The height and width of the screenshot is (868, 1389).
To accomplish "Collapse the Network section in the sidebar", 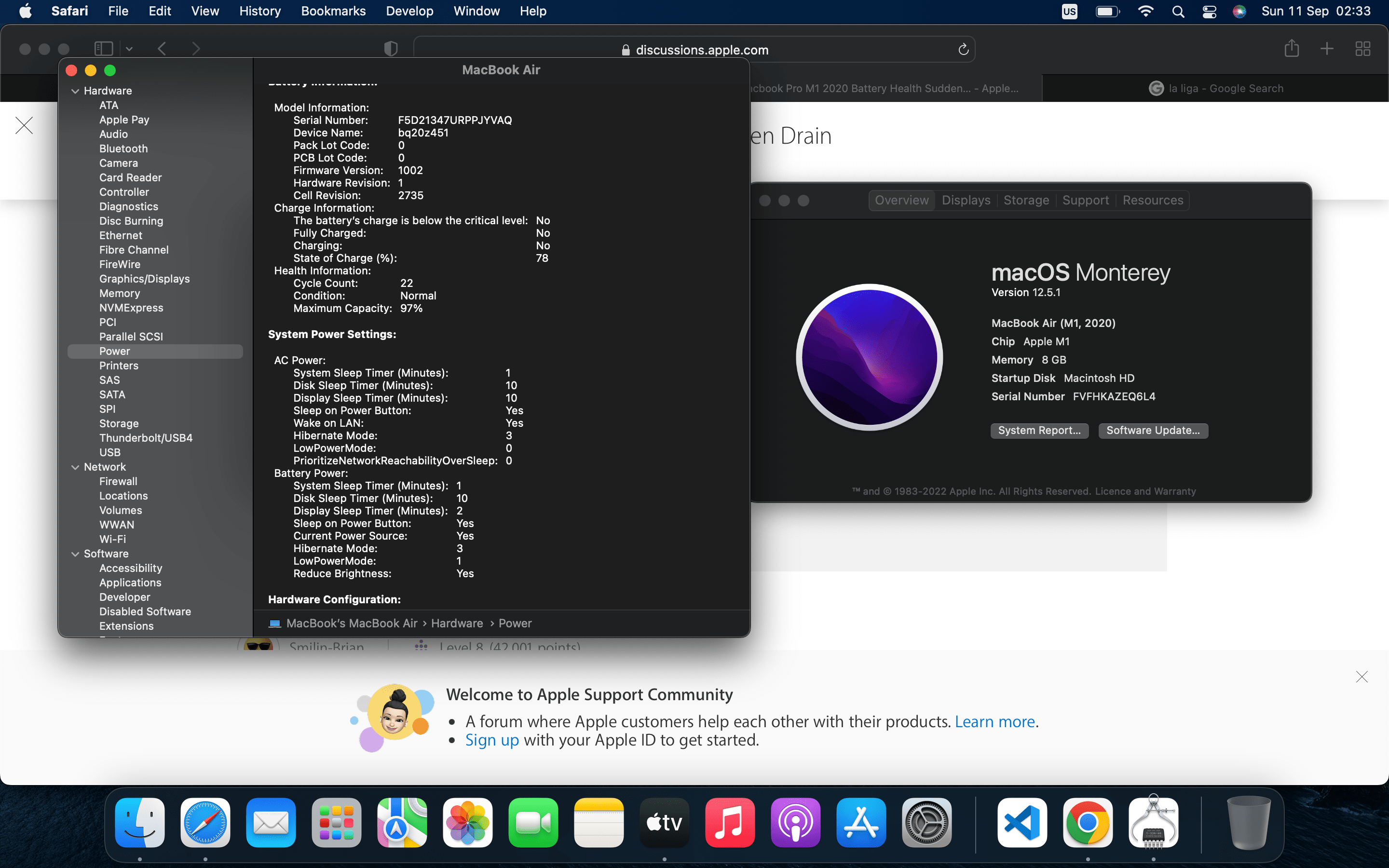I will [x=76, y=467].
